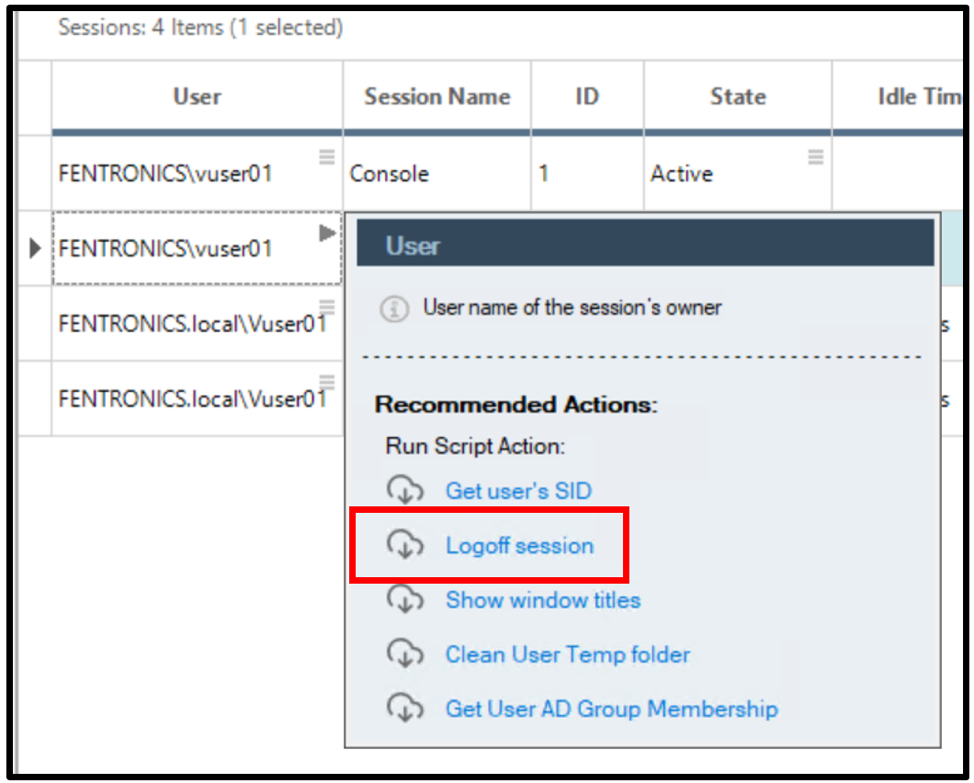Click the cloud icon beside Get user's SID
Image resolution: width=974 pixels, height=783 pixels.
pos(405,490)
